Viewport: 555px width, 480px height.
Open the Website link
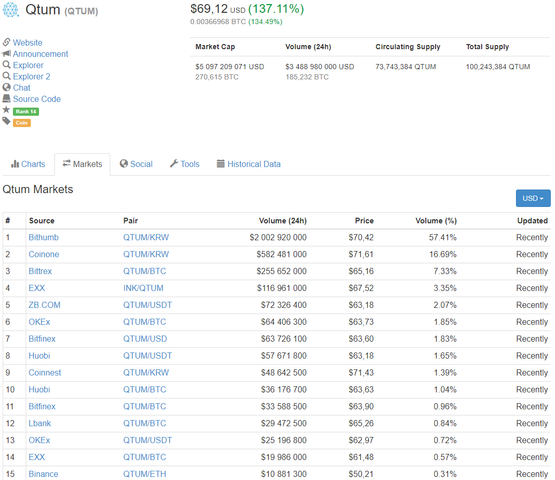pyautogui.click(x=28, y=43)
